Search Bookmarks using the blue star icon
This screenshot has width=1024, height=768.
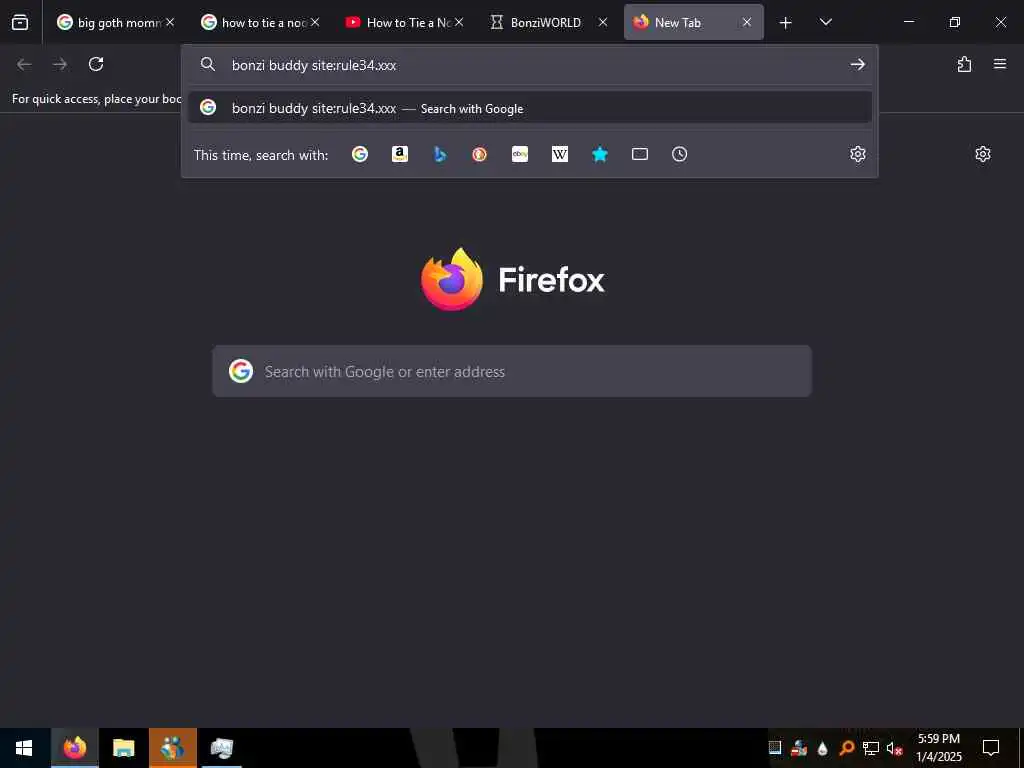(600, 154)
